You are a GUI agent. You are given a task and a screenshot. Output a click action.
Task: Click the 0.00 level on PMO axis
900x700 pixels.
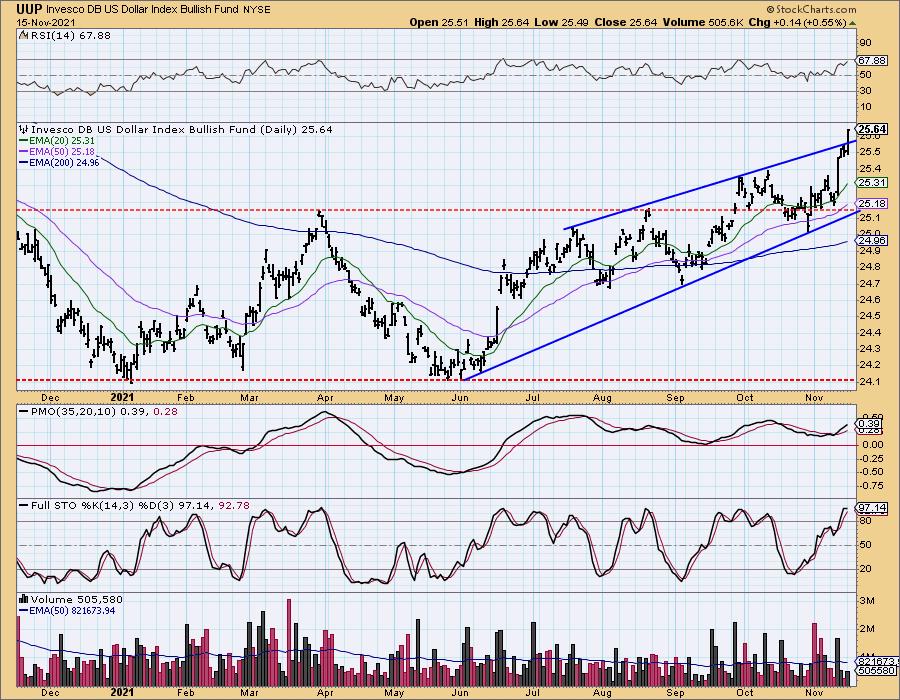[x=872, y=445]
